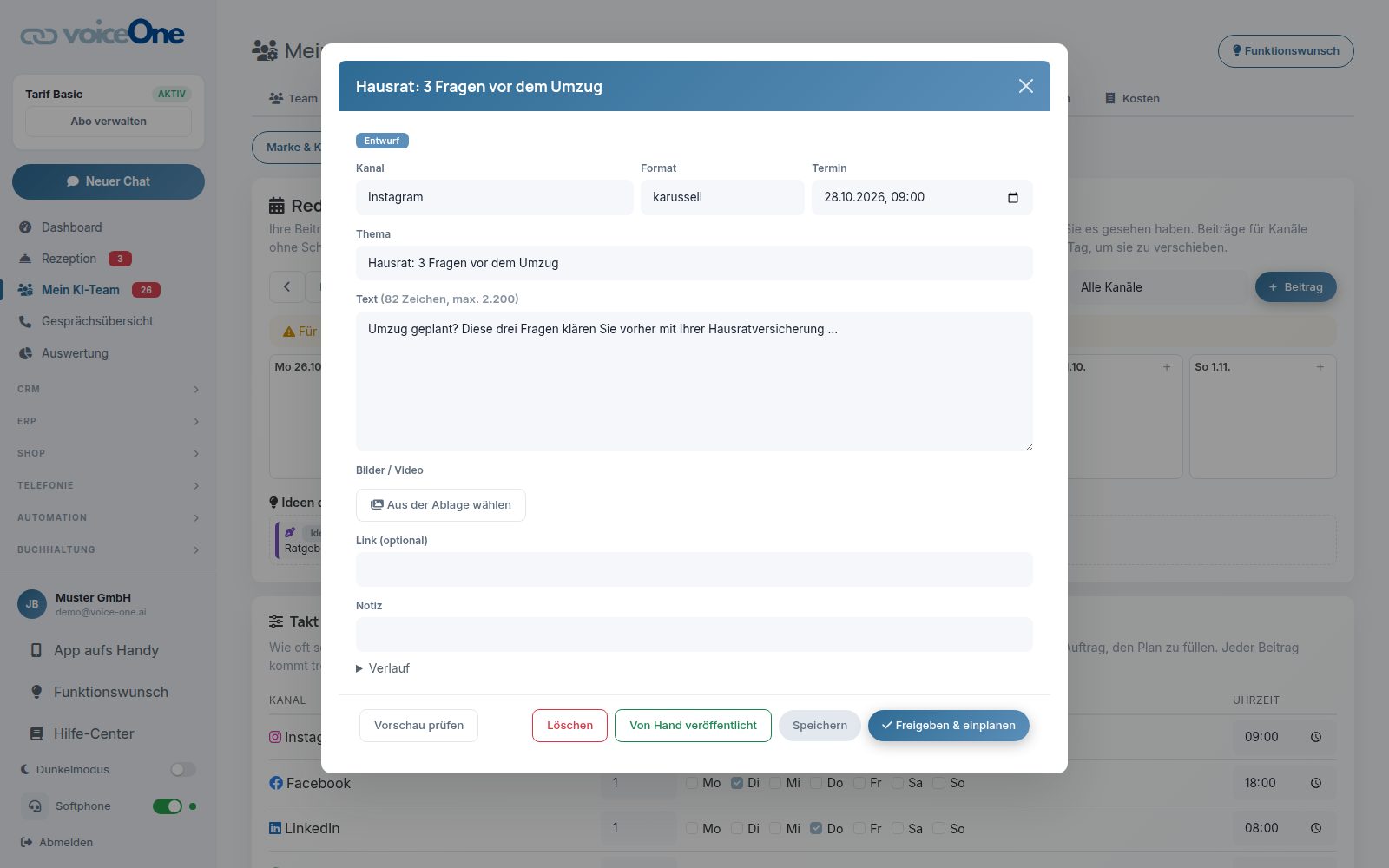Toggle the Dunkelmodus switch
The image size is (1389, 868).
pyautogui.click(x=182, y=770)
